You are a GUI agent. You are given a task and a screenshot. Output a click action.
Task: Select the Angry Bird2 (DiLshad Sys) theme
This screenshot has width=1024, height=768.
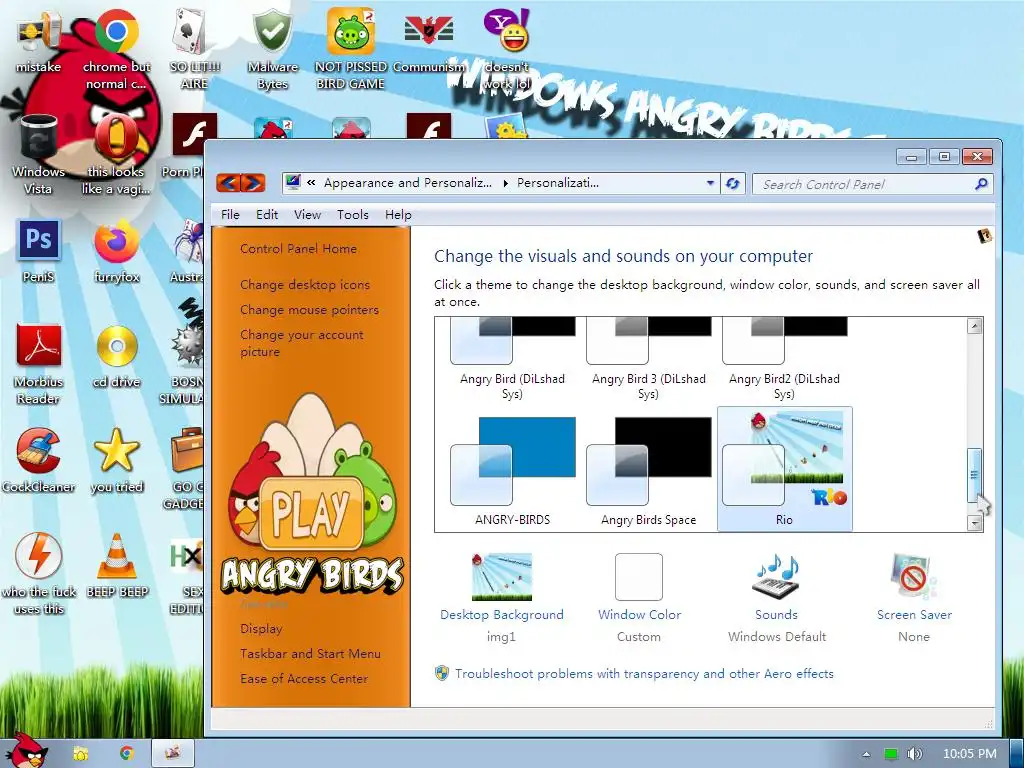784,359
